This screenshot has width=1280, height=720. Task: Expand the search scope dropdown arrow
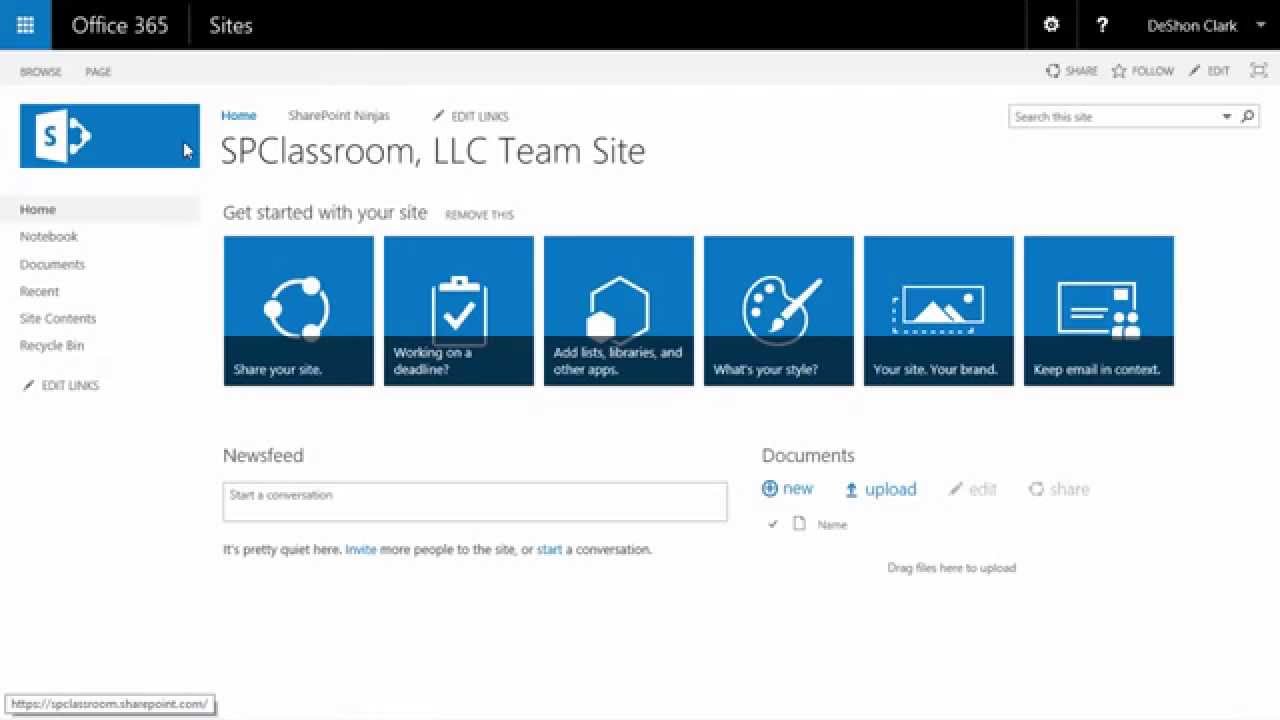pos(1227,117)
